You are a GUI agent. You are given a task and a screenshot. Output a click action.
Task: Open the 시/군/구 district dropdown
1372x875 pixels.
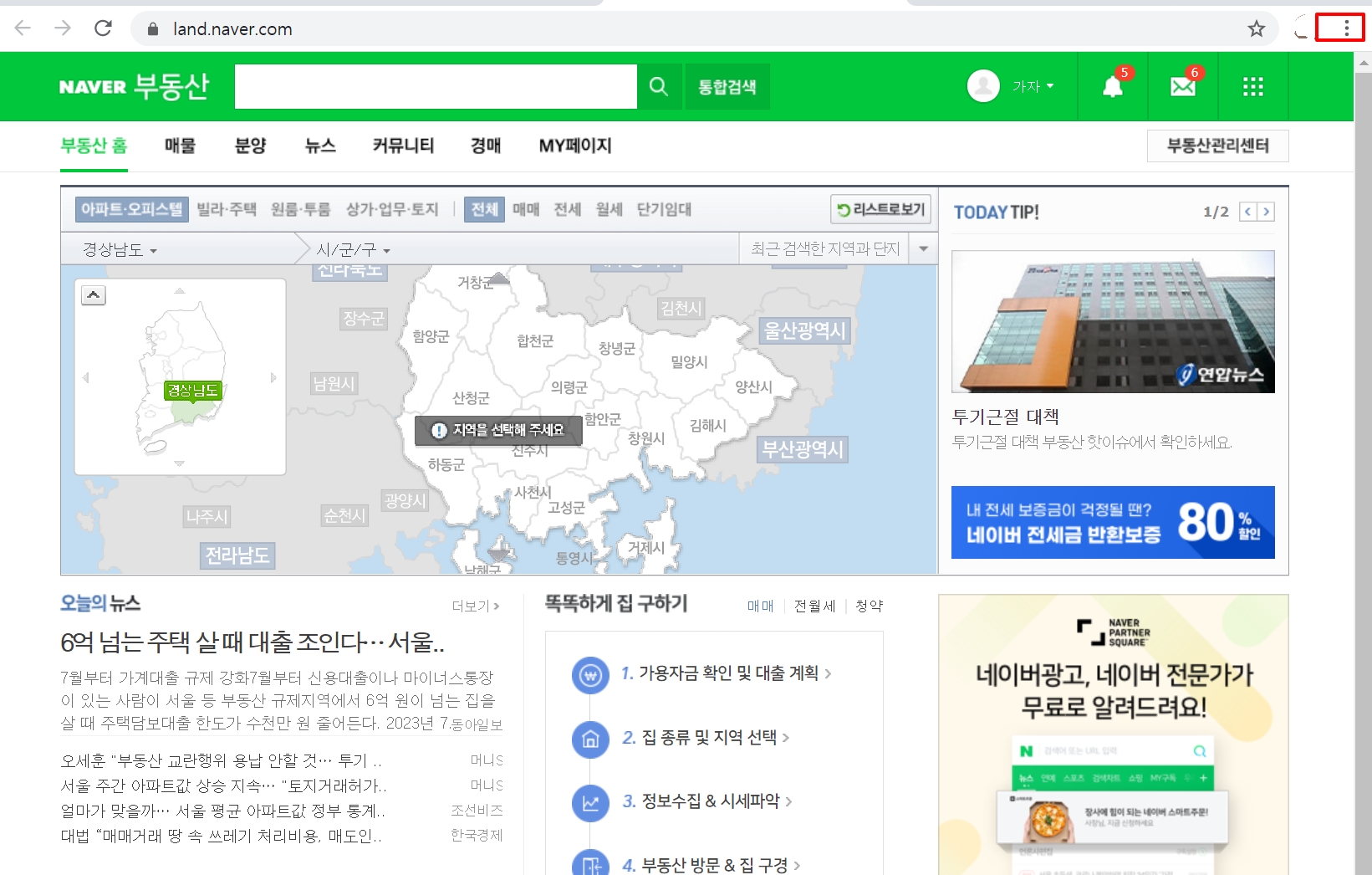pos(353,249)
